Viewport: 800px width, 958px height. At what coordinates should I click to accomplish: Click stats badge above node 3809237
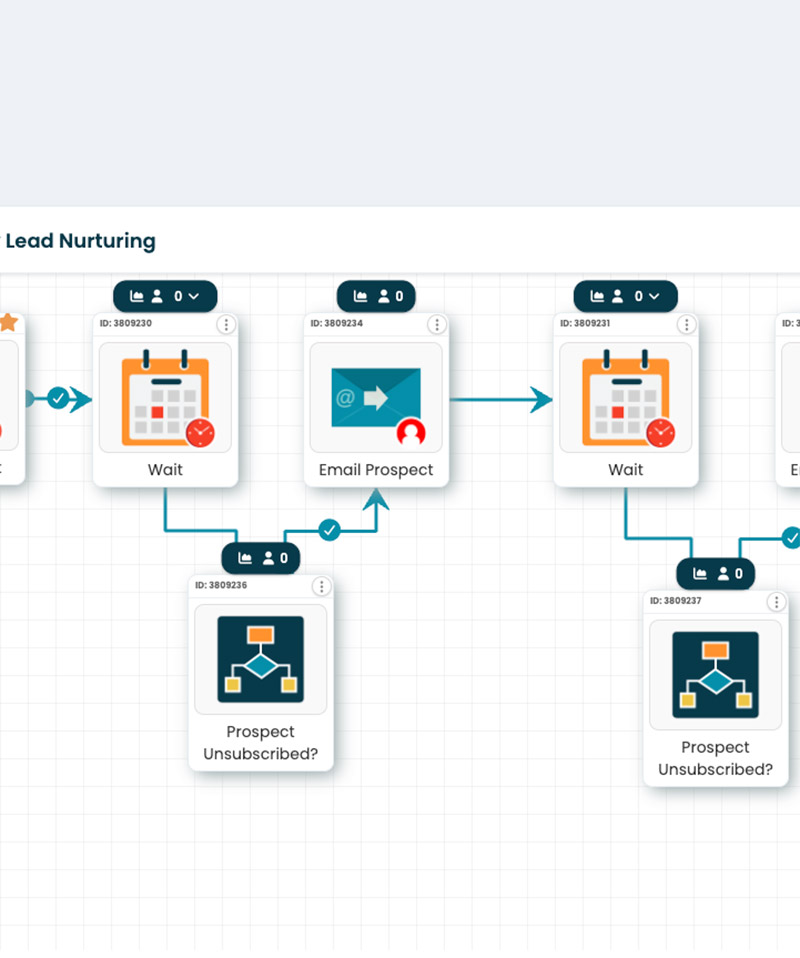tap(715, 573)
